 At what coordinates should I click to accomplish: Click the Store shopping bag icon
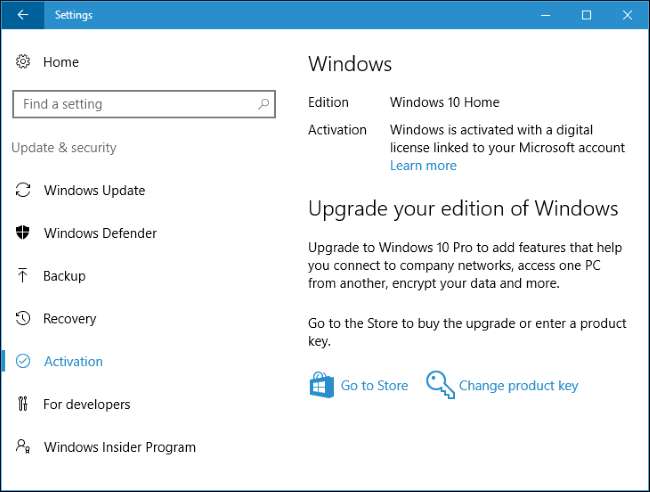(322, 385)
